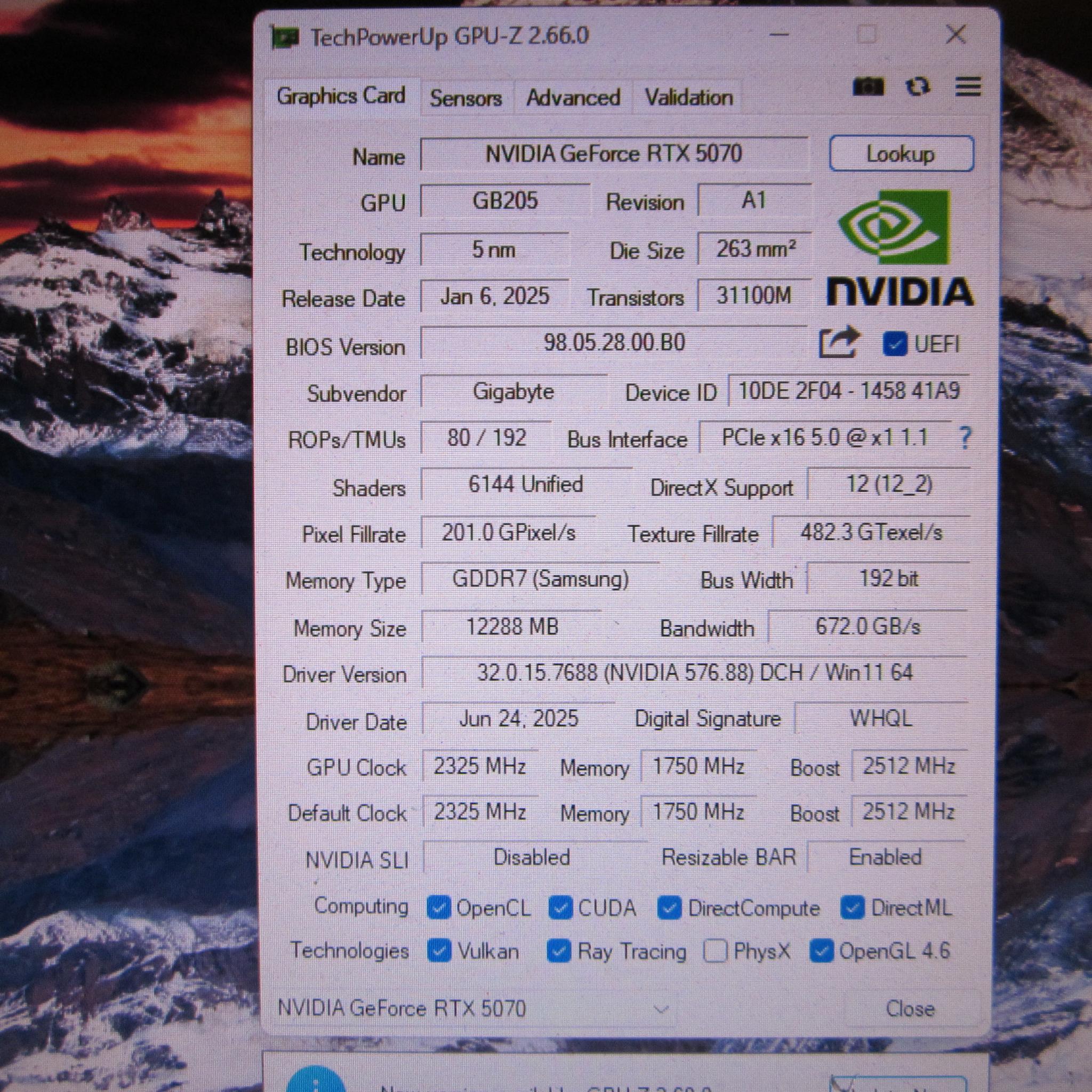Close GPU-Z with the title bar X
Viewport: 1092px width, 1092px height.
(x=956, y=35)
